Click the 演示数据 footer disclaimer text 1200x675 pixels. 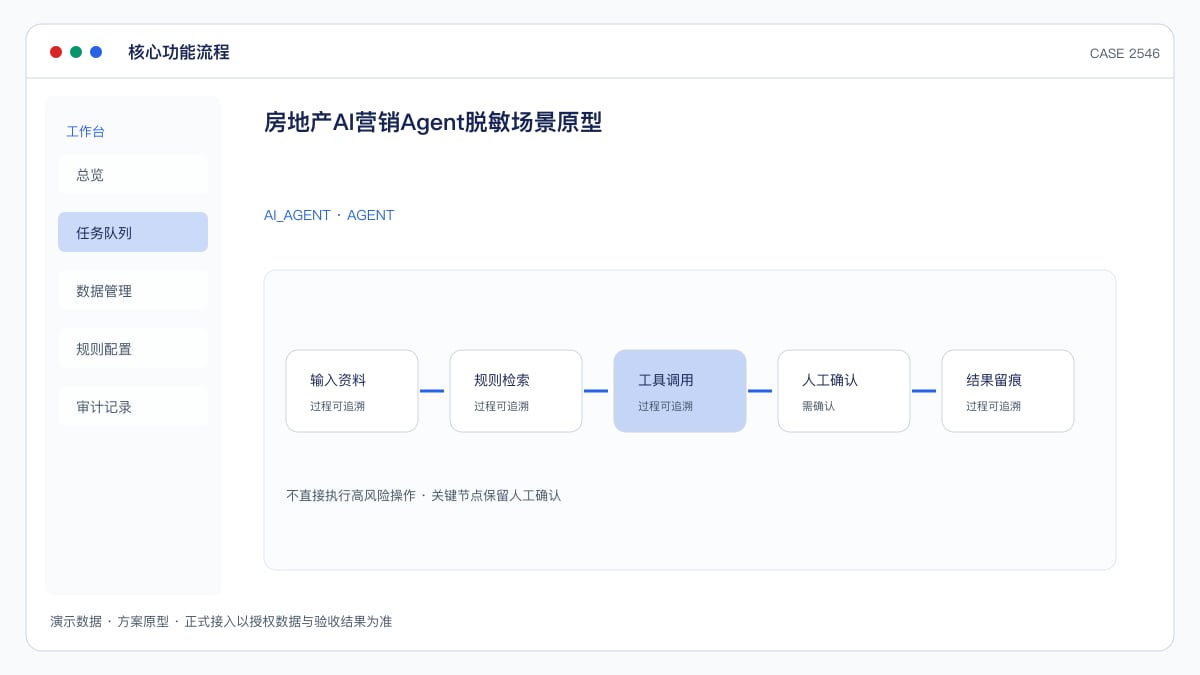coord(221,621)
